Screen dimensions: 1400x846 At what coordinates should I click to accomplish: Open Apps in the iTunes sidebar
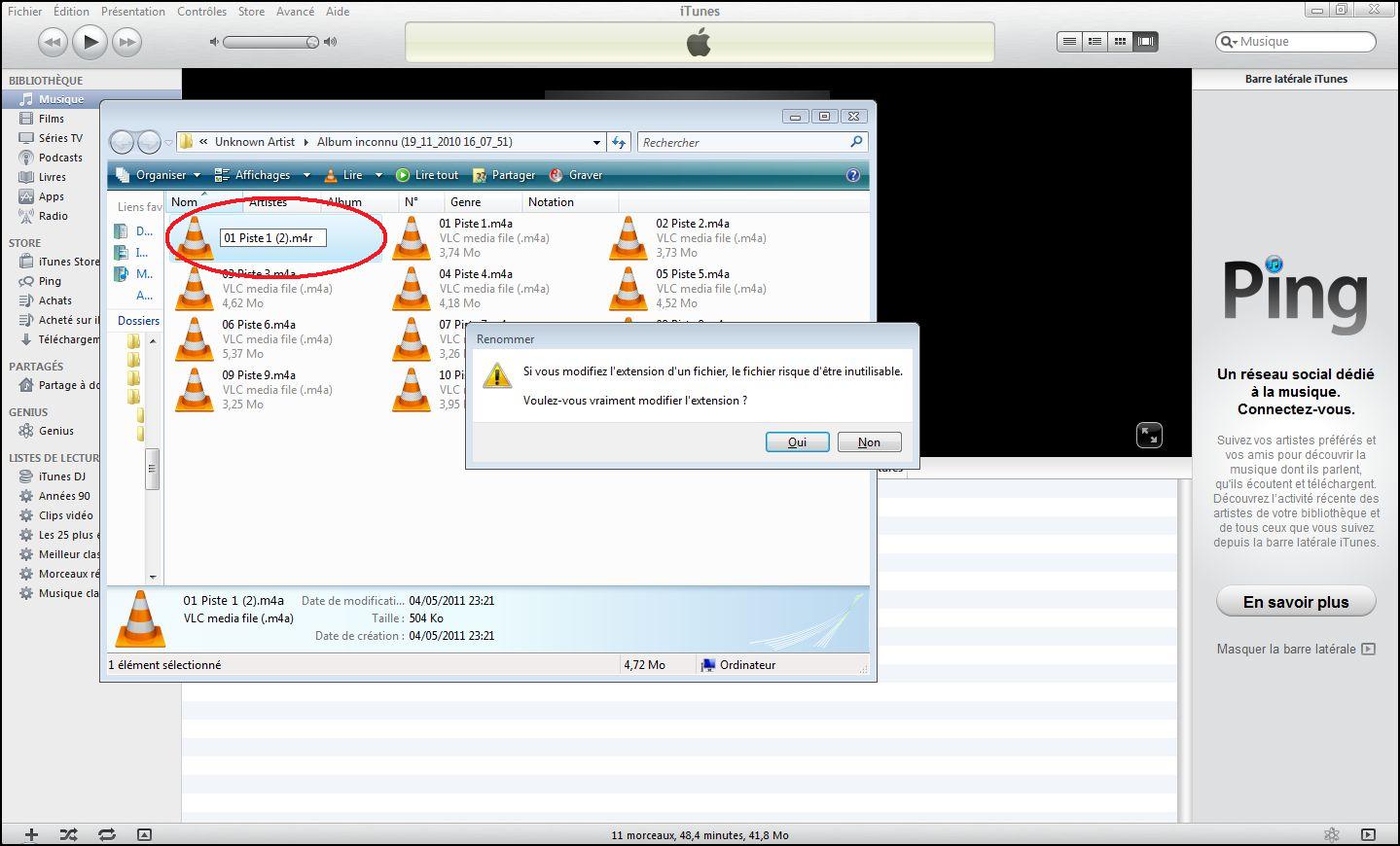click(x=51, y=196)
